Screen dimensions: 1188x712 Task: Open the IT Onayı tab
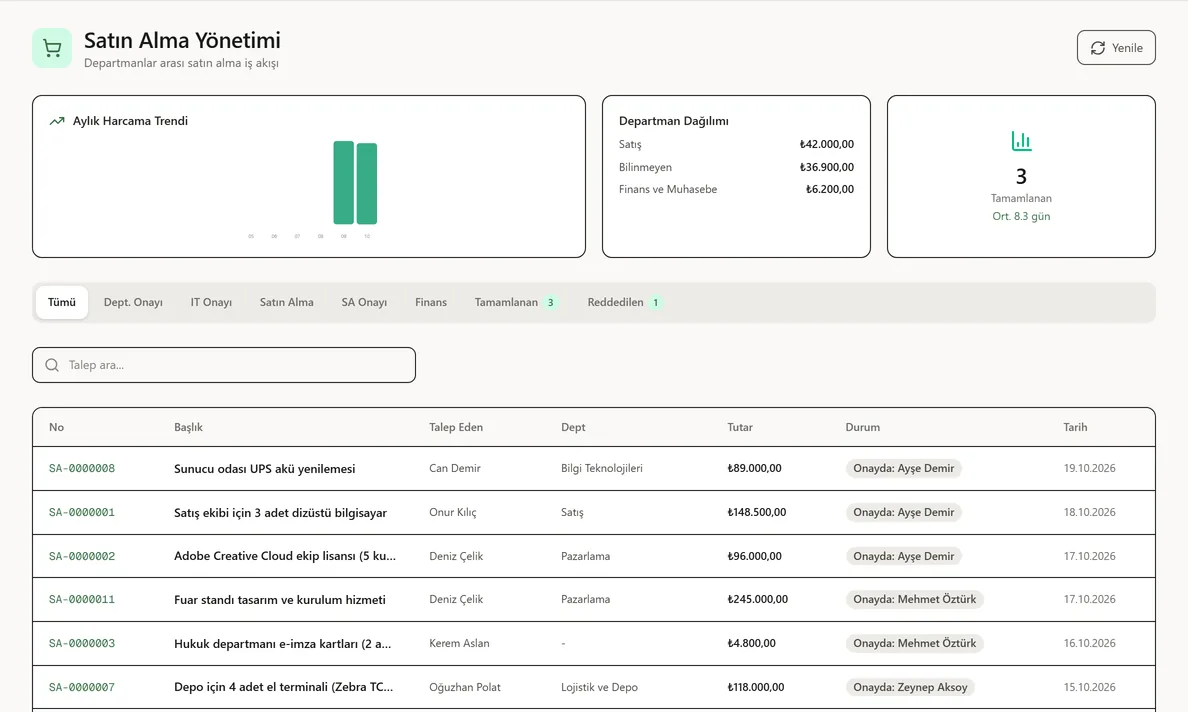211,302
